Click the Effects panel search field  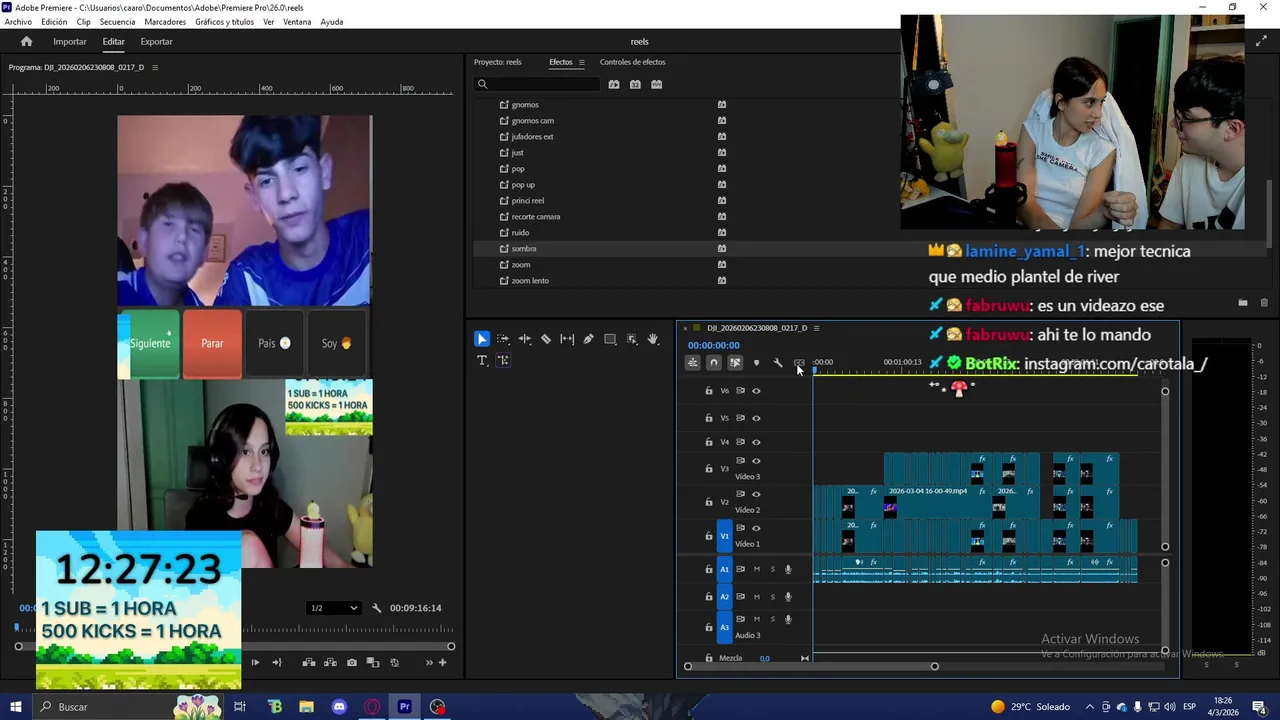(x=538, y=84)
